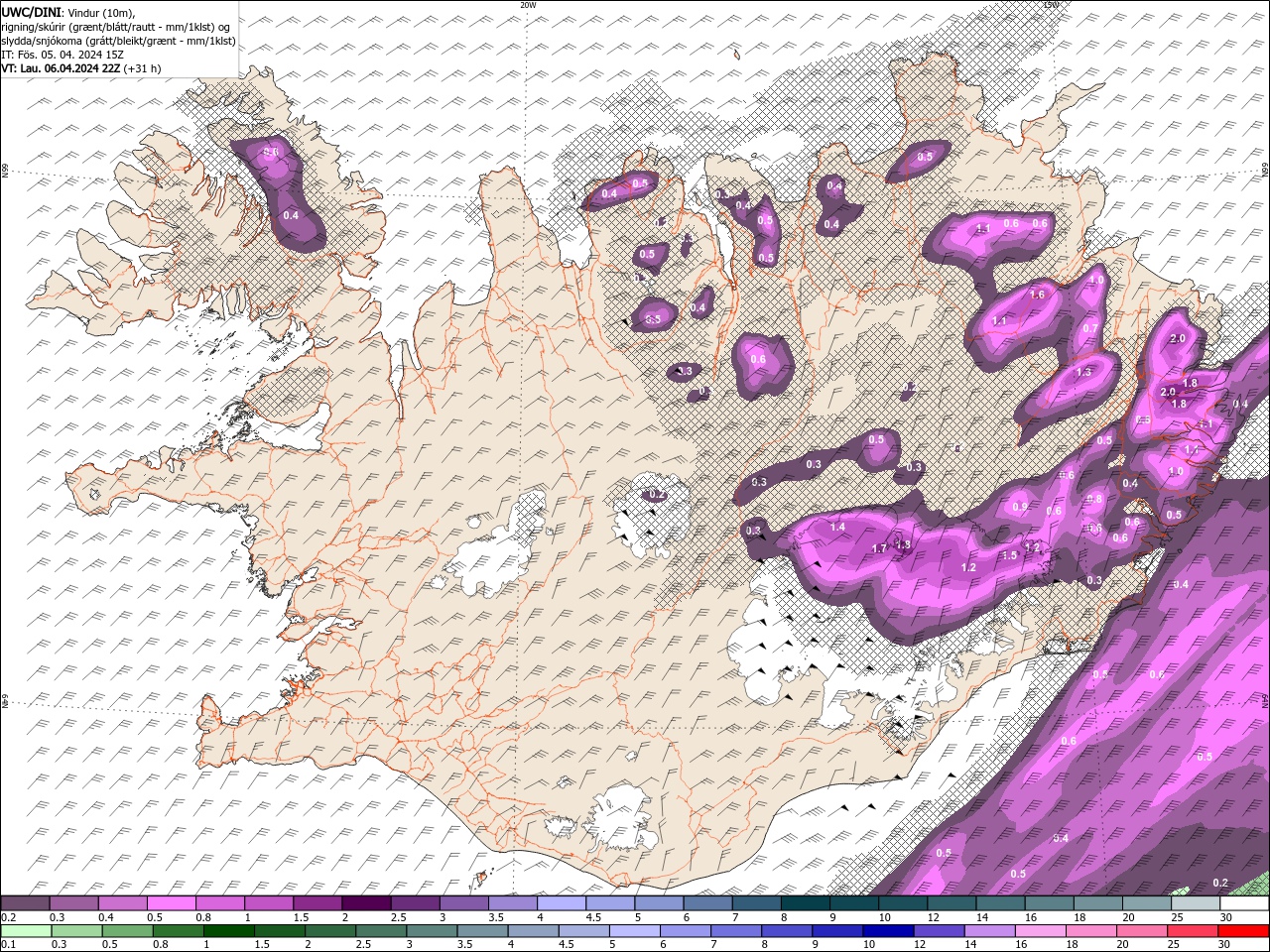Click the palest green 0.1 swatch in lower legend row

pyautogui.click(x=26, y=930)
